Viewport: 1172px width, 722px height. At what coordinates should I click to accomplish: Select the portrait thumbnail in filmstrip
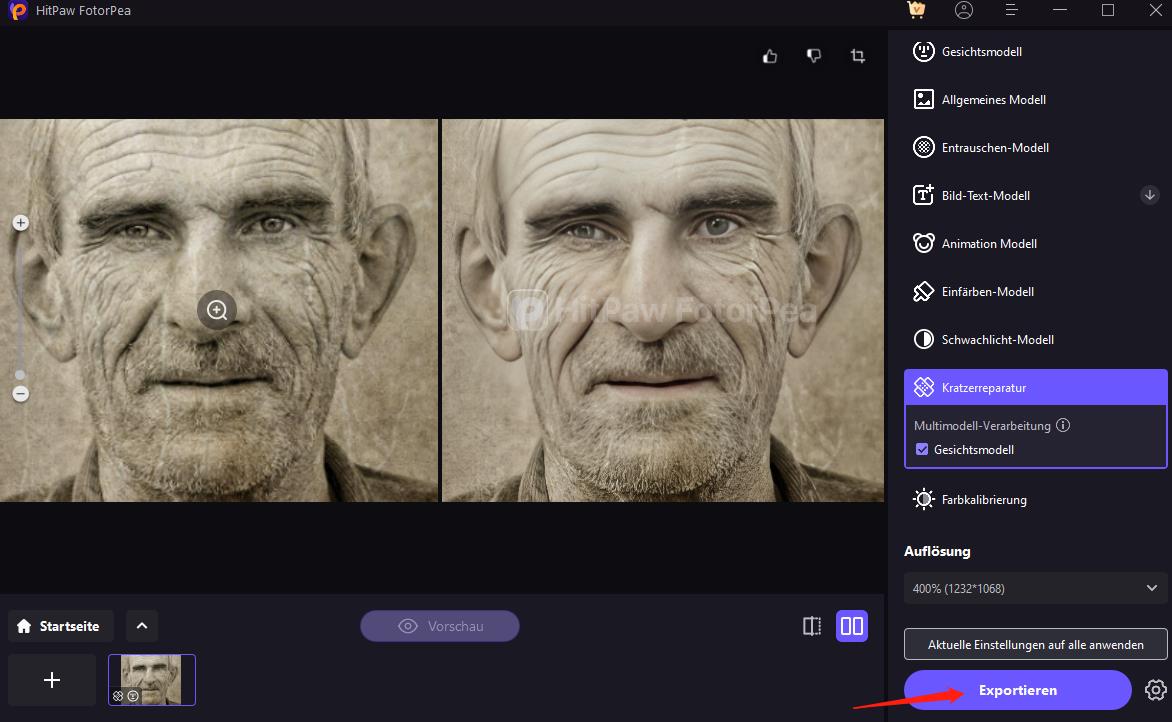151,680
